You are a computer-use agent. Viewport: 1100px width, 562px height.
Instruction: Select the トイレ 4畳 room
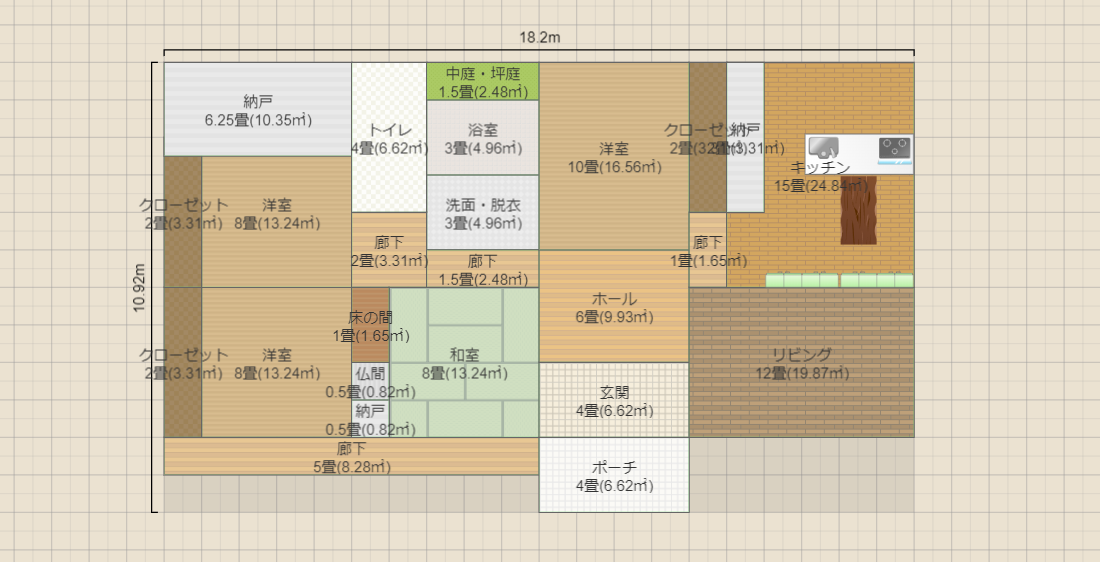(x=389, y=138)
